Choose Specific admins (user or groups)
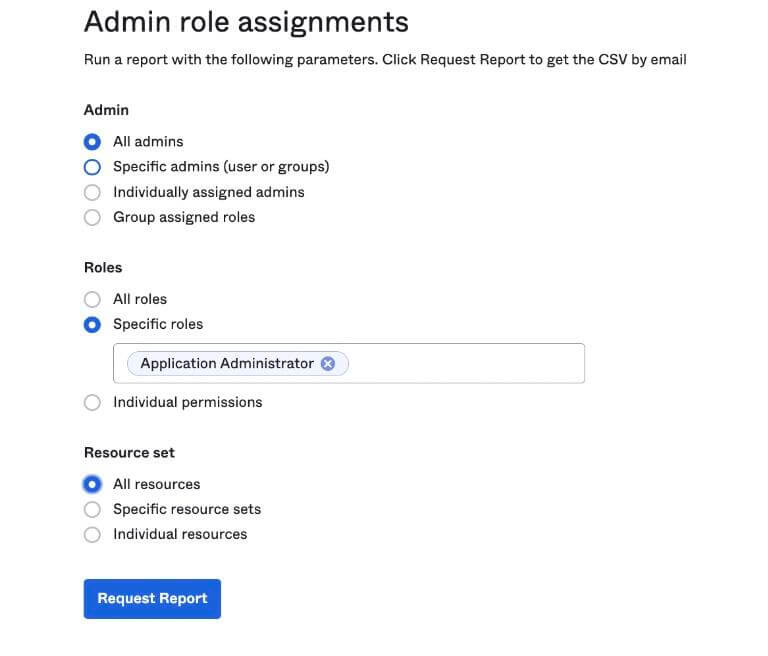768x656 pixels. 93,167
